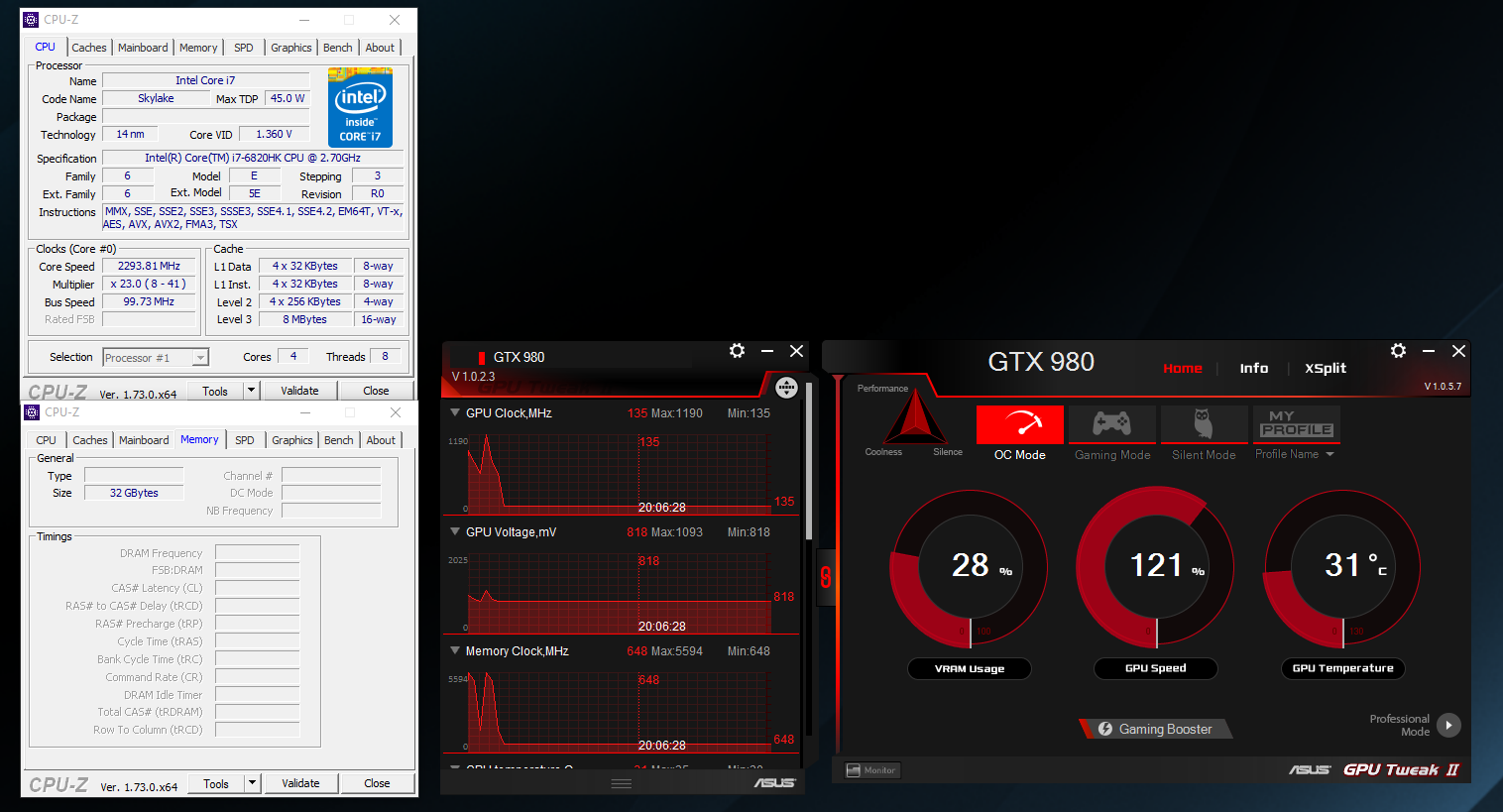Screen dimensions: 1503x812
Task: Click the round move icon in monitor window
Action: (x=786, y=388)
